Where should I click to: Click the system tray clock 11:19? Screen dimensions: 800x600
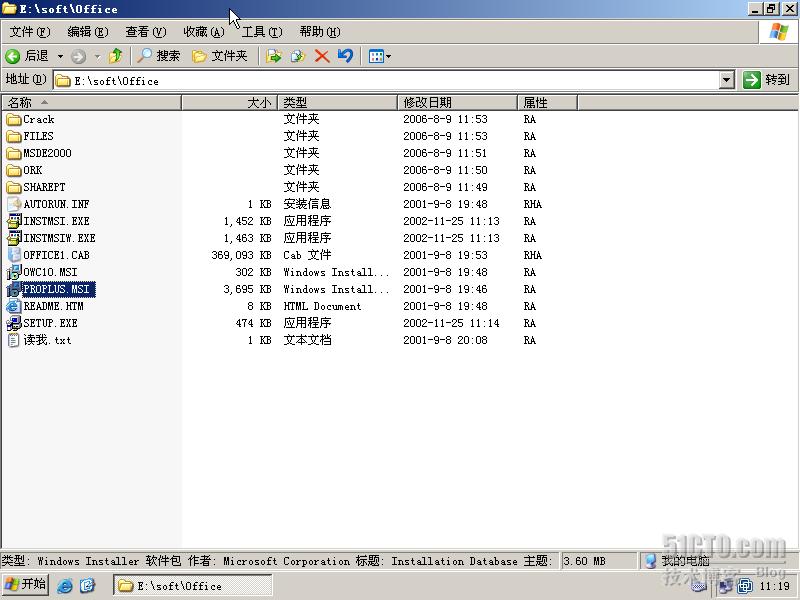774,586
